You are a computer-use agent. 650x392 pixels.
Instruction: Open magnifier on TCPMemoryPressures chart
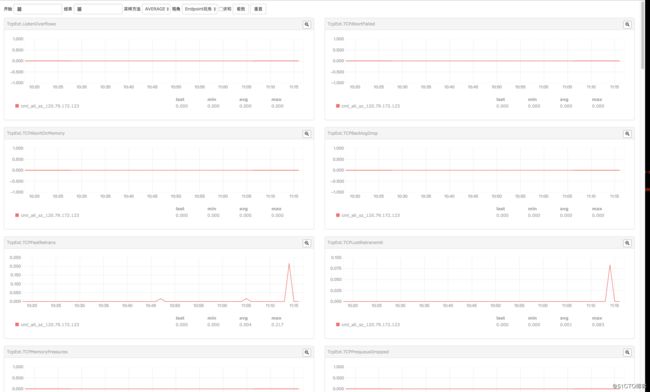307,352
